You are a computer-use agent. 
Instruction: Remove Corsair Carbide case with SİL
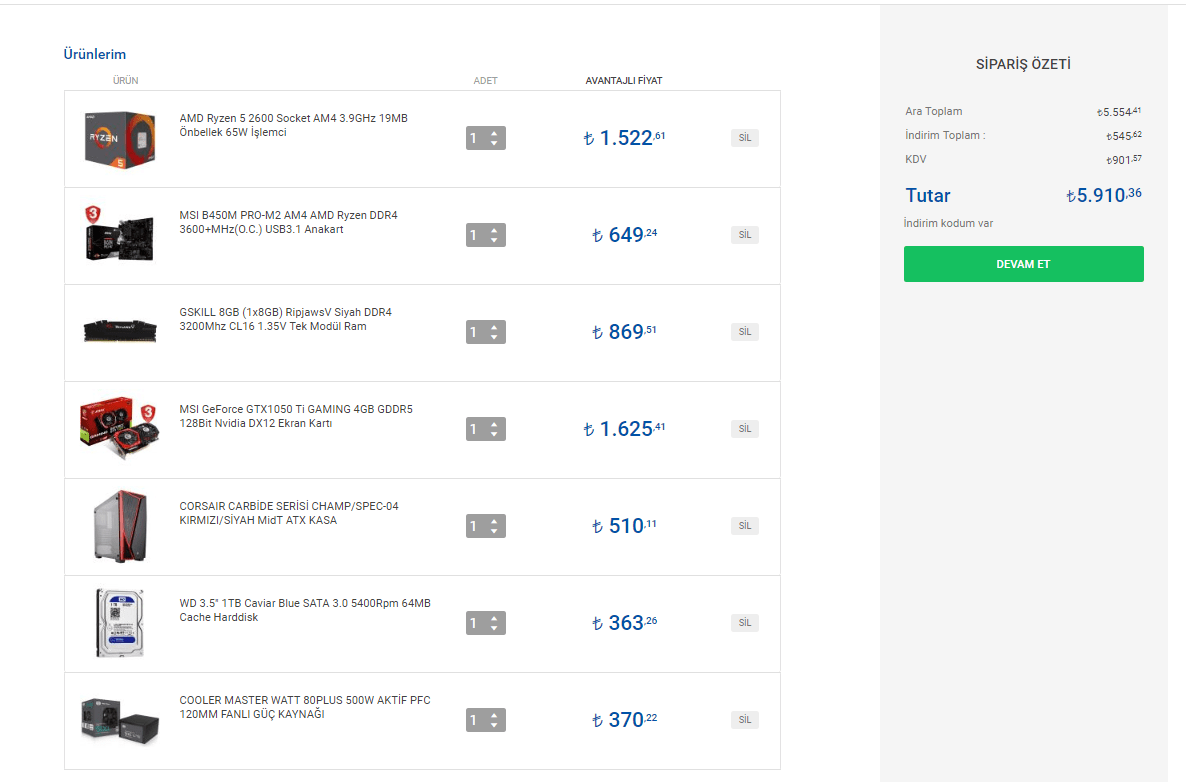[745, 526]
